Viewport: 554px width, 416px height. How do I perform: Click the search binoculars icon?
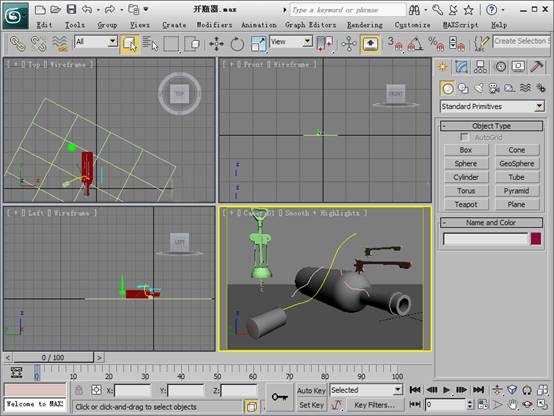pos(414,10)
